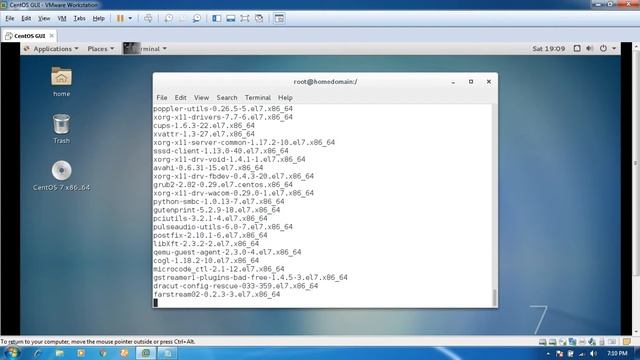
Task: Expand the system menu arrow beside power icon
Action: pyautogui.click(x=614, y=49)
